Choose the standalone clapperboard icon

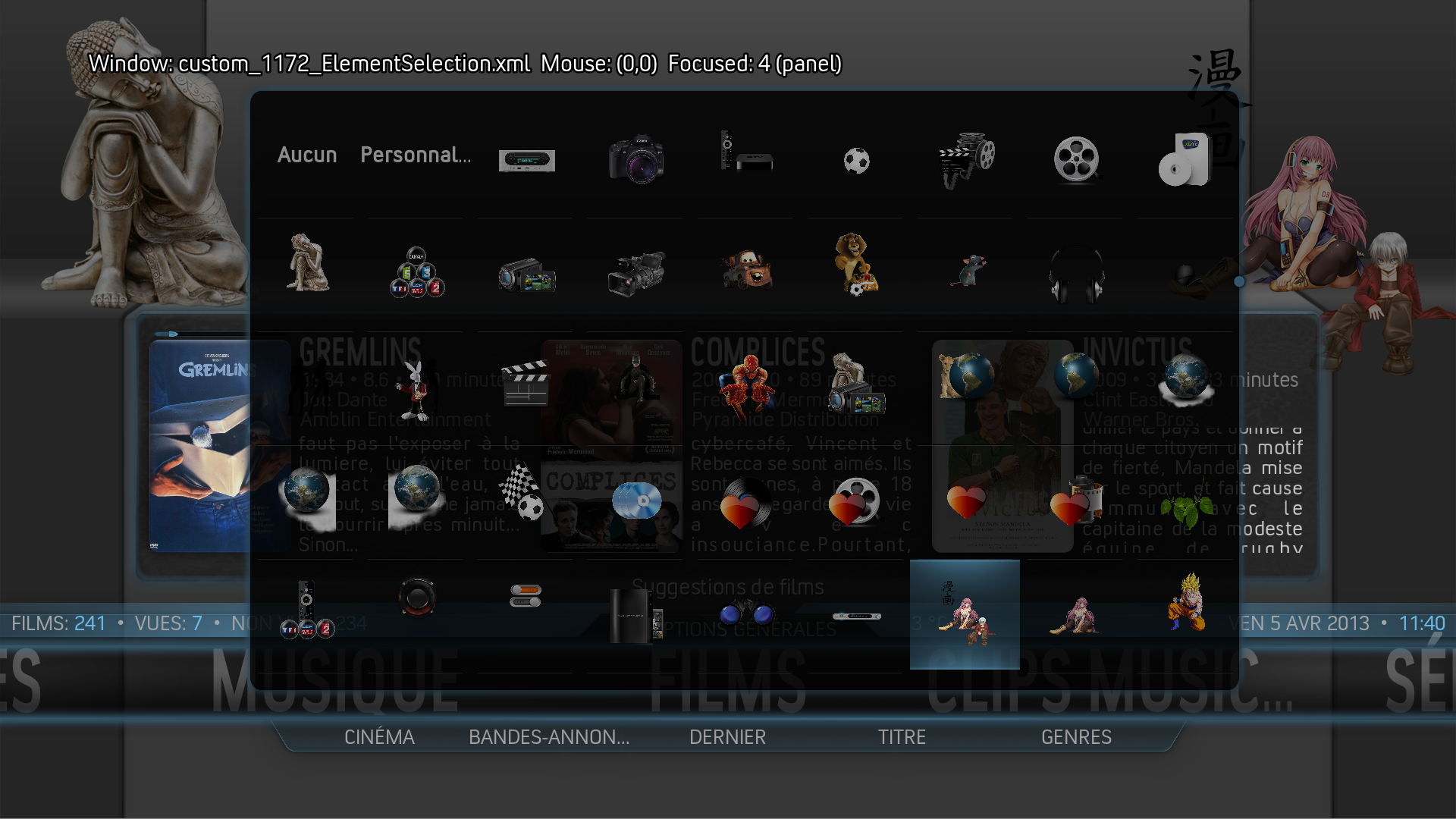[525, 384]
